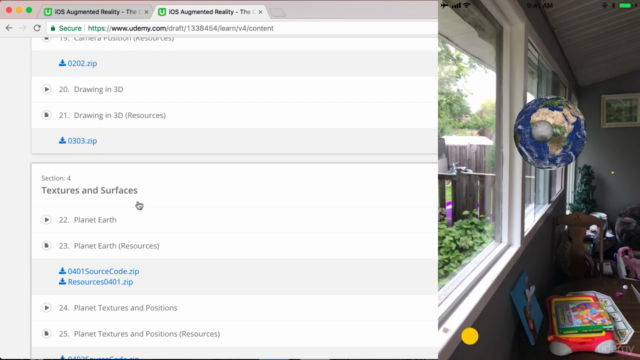Tap the yellow circle in phone view
Image resolution: width=640 pixels, height=360 pixels.
[x=470, y=336]
